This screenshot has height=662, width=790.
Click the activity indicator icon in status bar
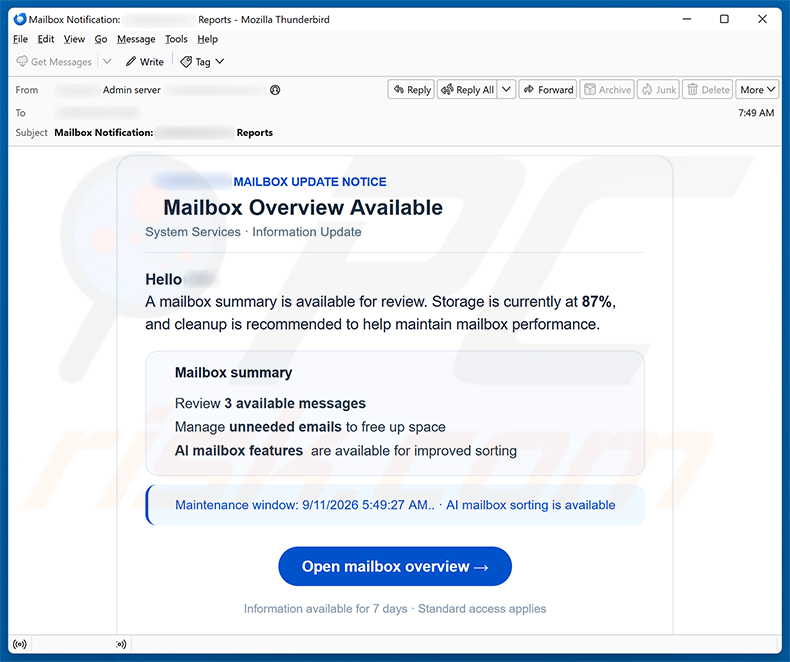click(x=121, y=644)
